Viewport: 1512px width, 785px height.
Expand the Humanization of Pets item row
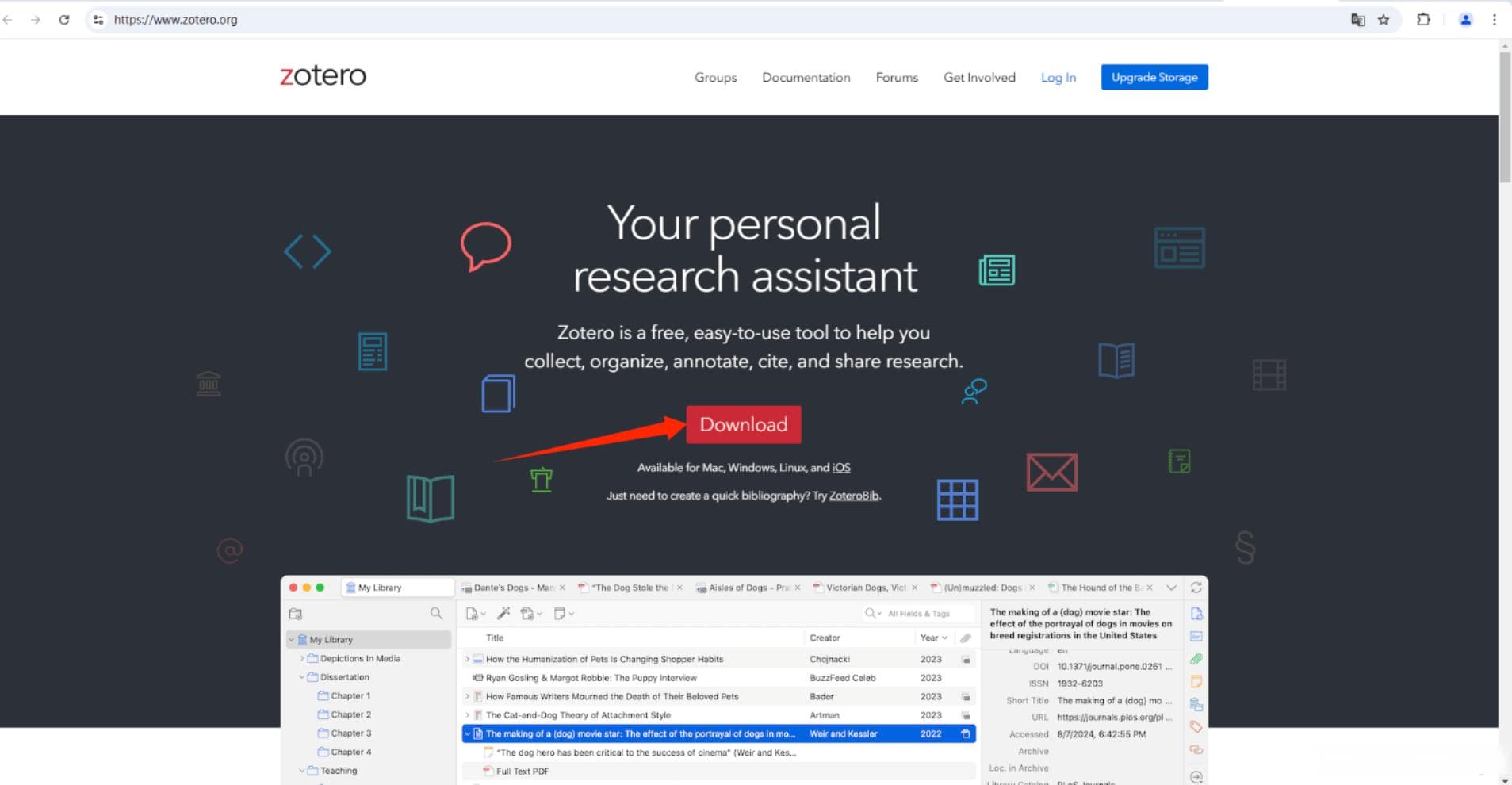click(467, 659)
